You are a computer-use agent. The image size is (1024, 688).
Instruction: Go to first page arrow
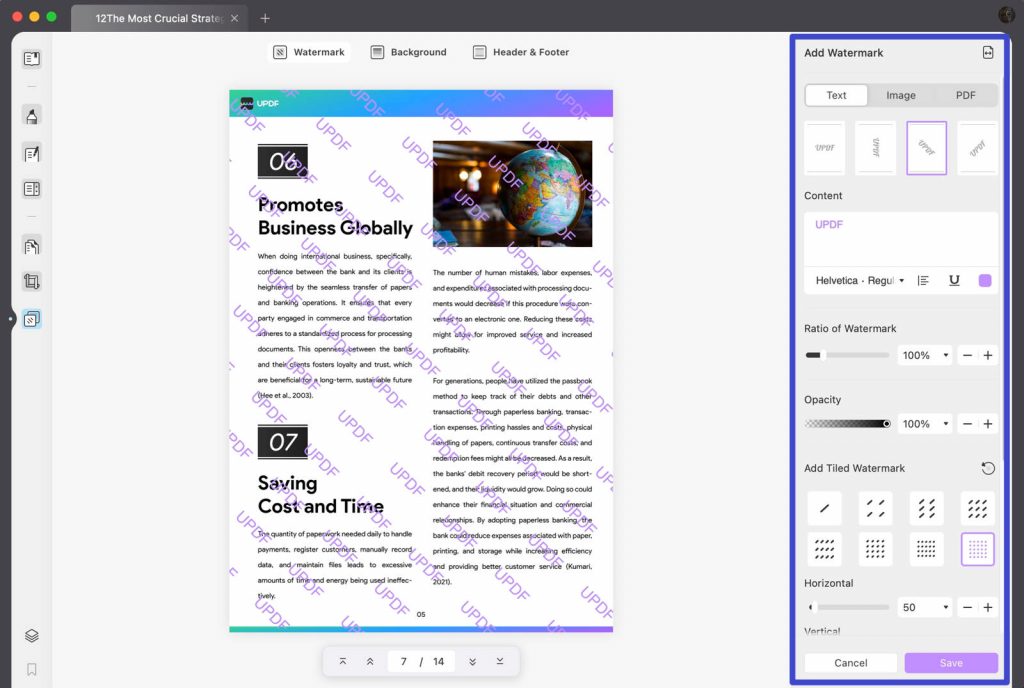(x=343, y=662)
